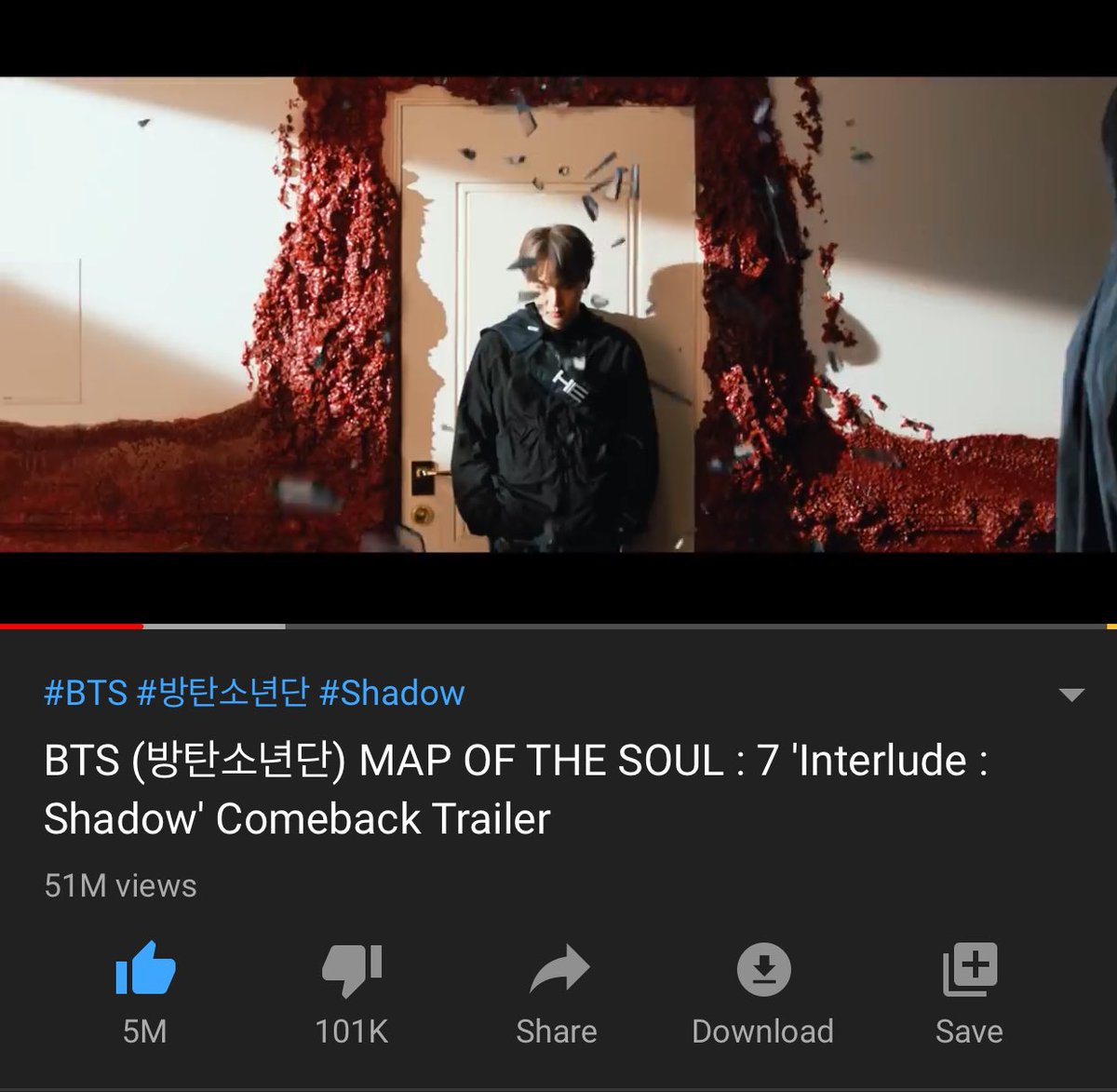Open the #Shadow hashtag
1117x1092 pixels.
coord(392,693)
